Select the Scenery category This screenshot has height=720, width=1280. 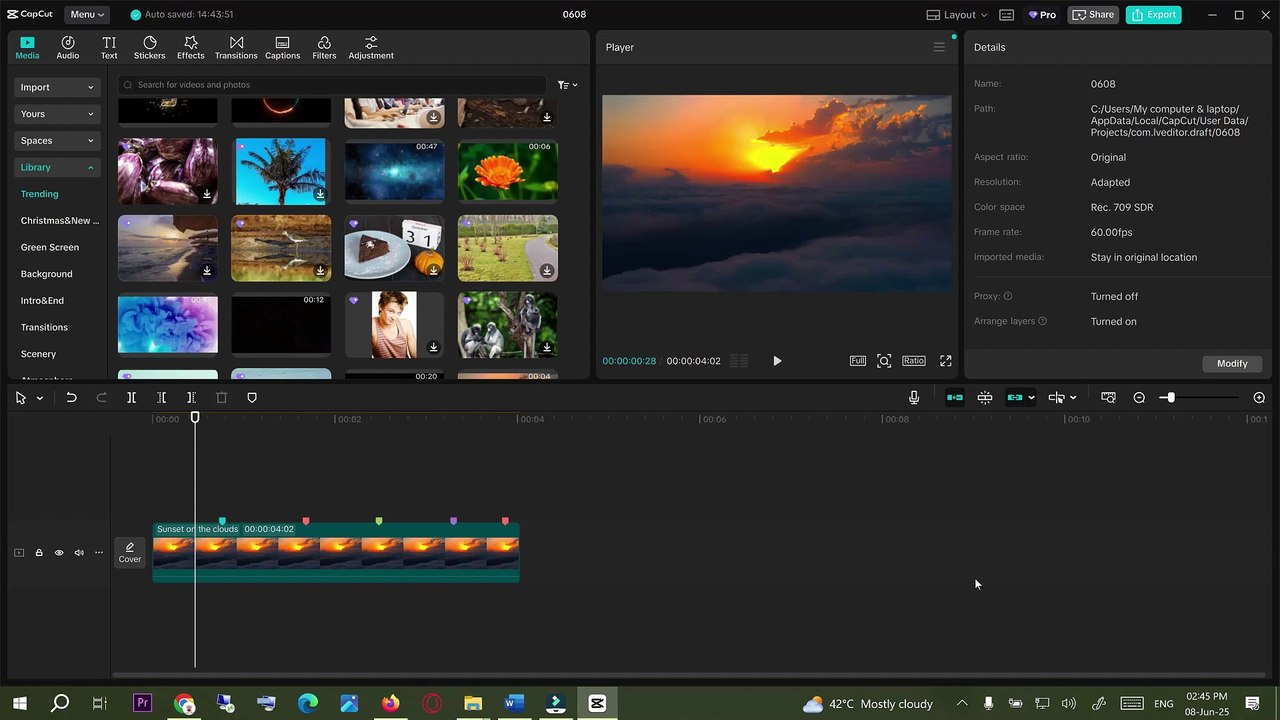[x=38, y=354]
